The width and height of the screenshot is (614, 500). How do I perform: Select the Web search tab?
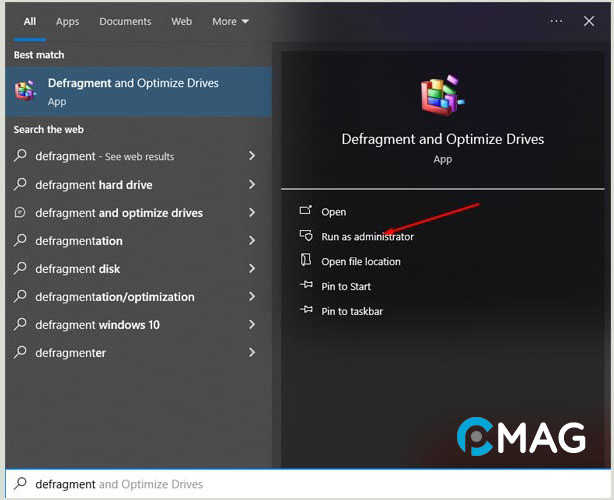[x=181, y=21]
